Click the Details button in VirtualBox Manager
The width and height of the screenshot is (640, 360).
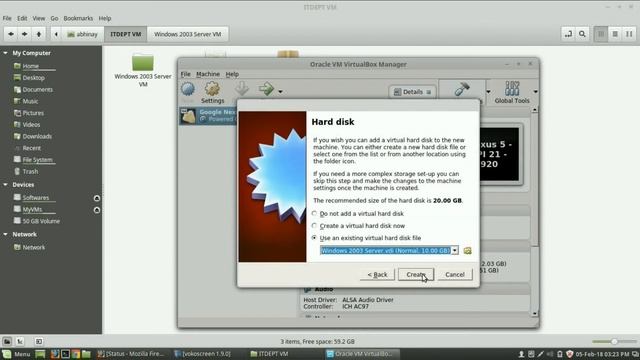tap(412, 92)
